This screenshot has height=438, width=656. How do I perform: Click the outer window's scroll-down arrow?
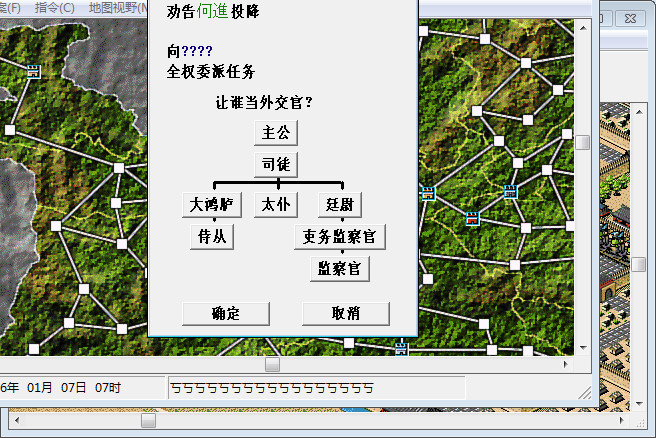pyautogui.click(x=639, y=404)
